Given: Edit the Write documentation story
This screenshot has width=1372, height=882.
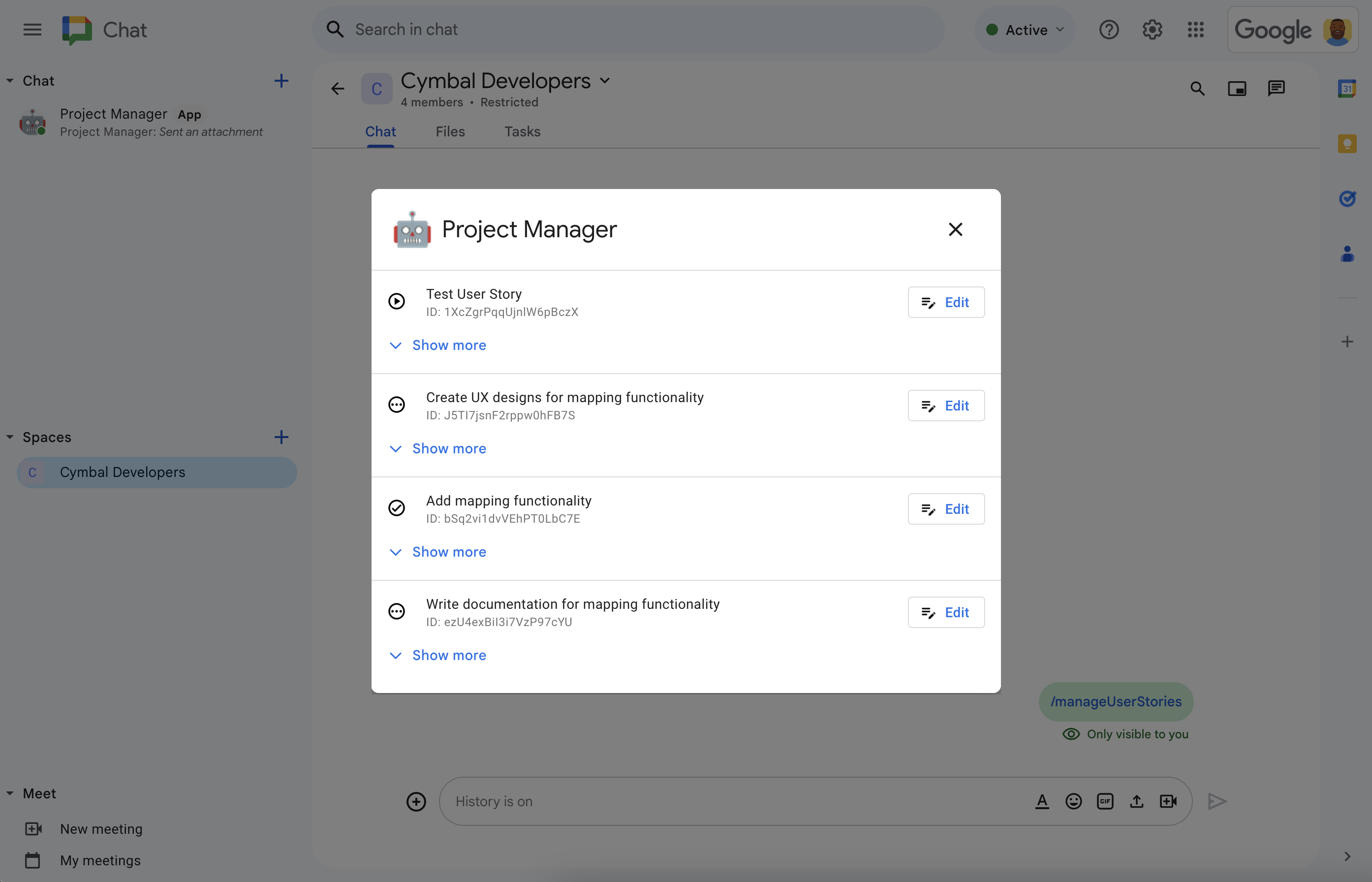Looking at the screenshot, I should pyautogui.click(x=944, y=612).
